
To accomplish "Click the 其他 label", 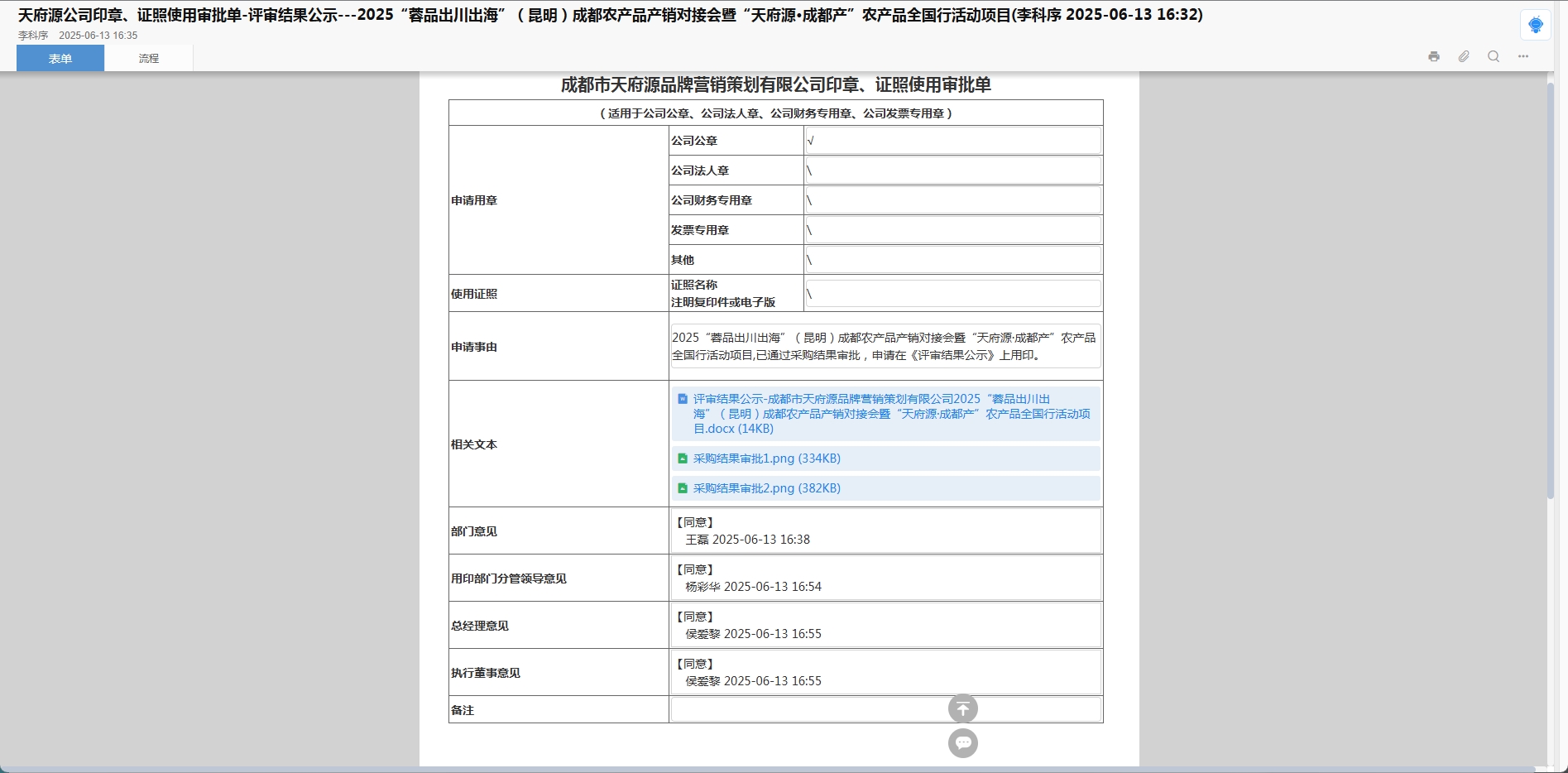I will click(x=683, y=260).
